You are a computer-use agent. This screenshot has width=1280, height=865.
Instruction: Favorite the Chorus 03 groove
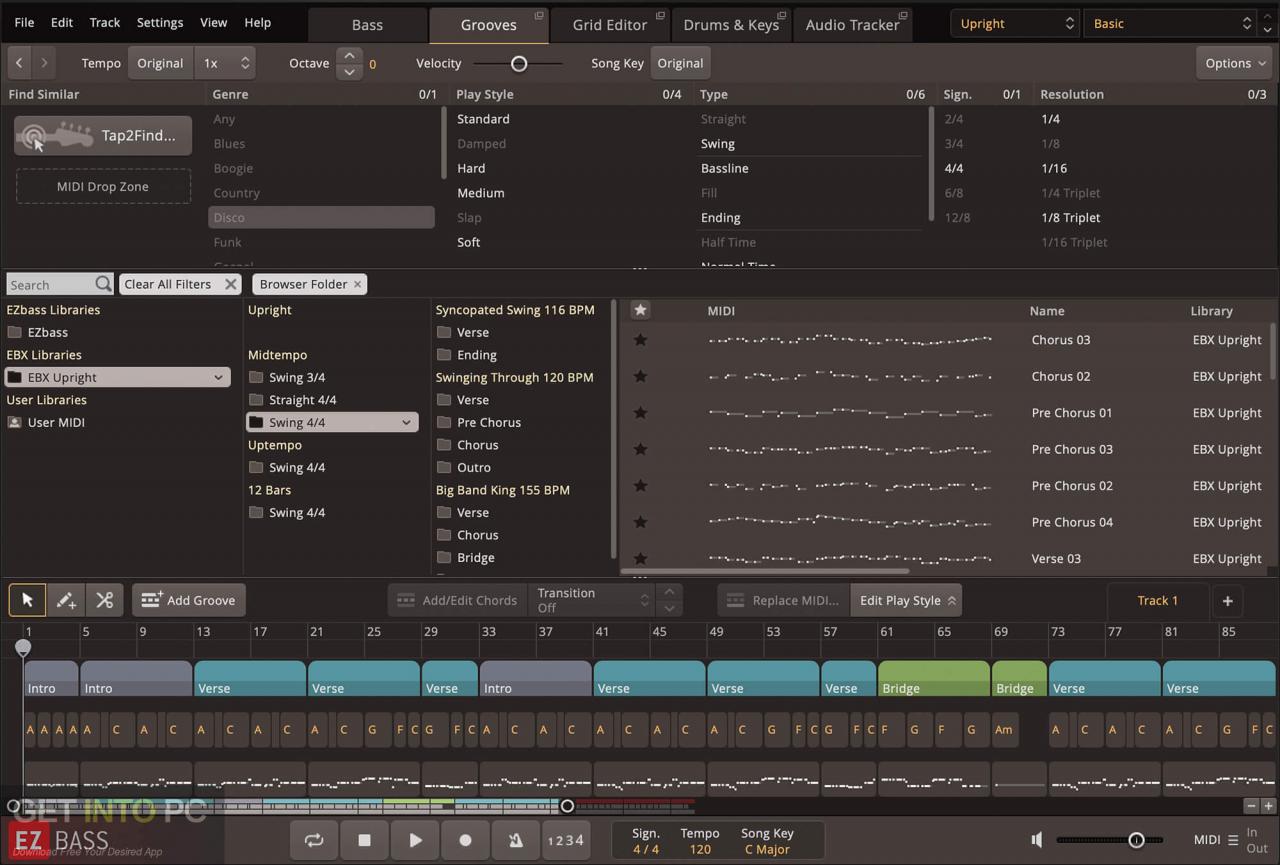click(x=640, y=340)
